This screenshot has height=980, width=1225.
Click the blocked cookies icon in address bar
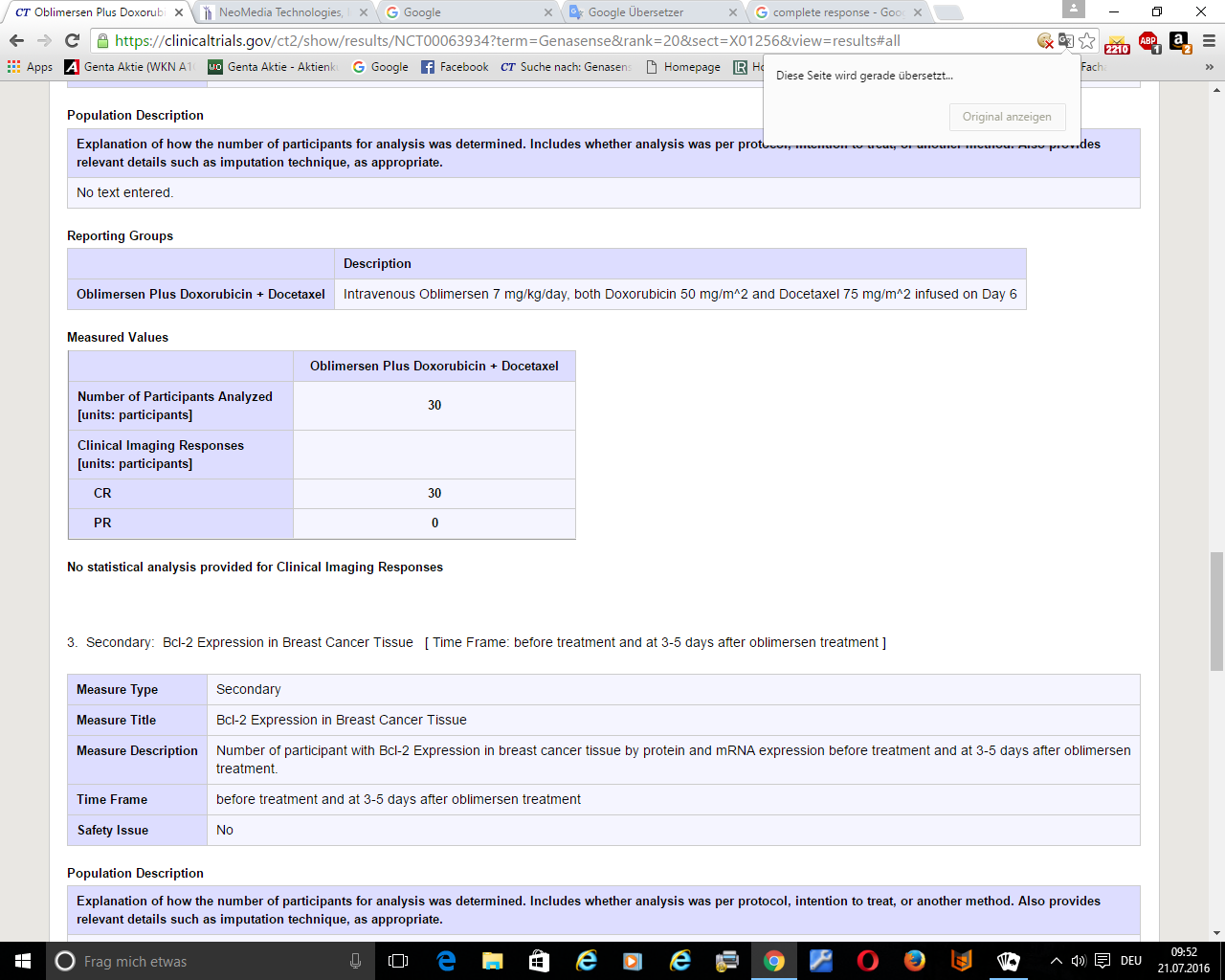pyautogui.click(x=1045, y=43)
